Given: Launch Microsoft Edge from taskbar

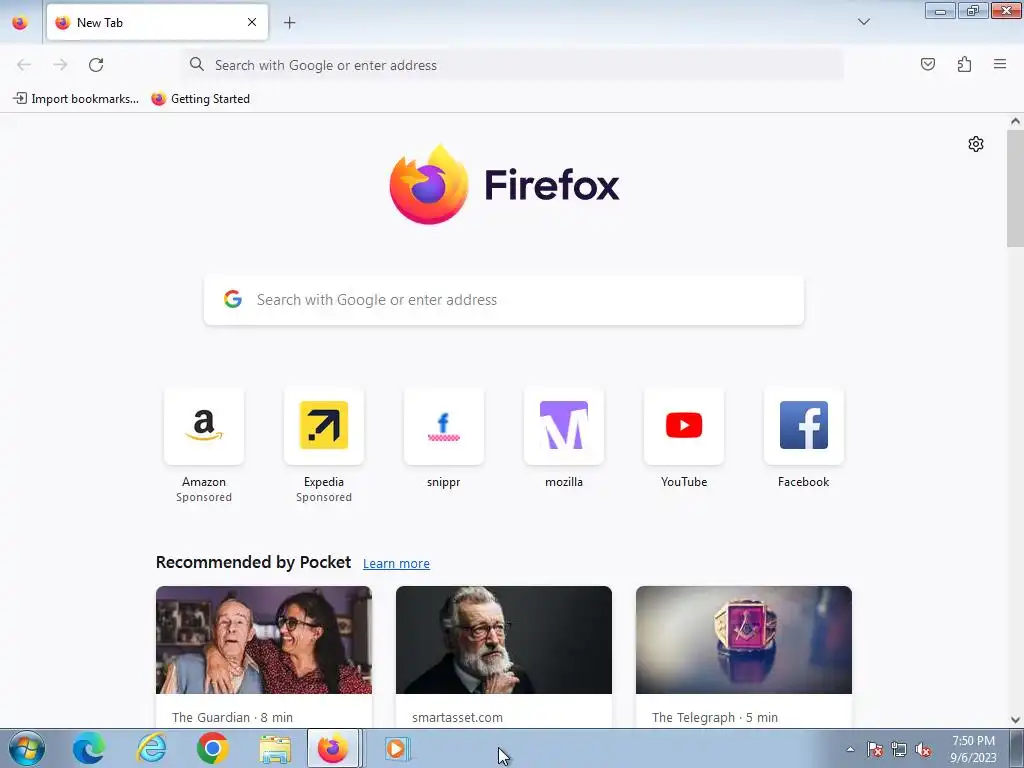Looking at the screenshot, I should pyautogui.click(x=89, y=748).
